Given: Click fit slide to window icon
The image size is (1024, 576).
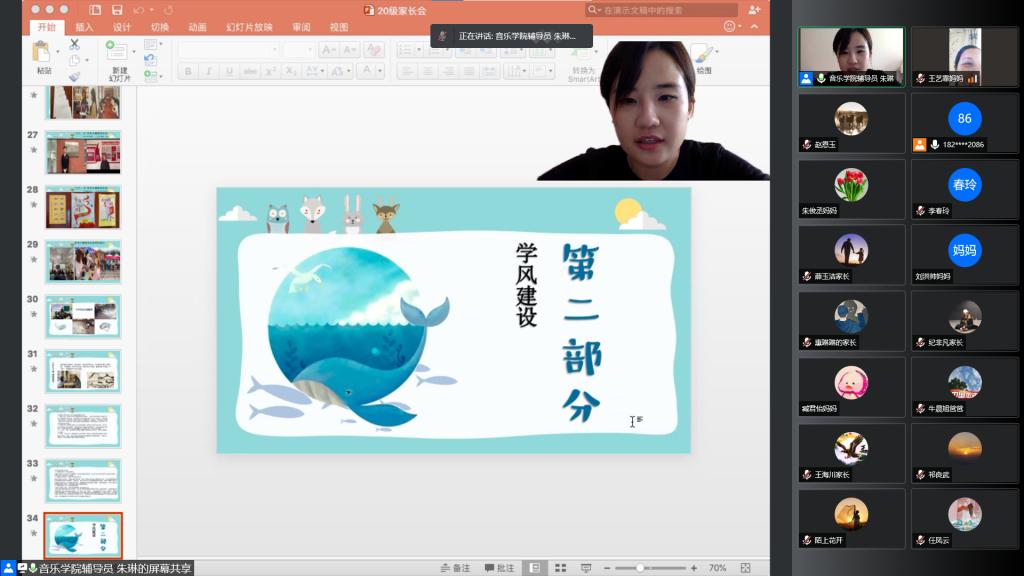Looking at the screenshot, I should tap(747, 568).
